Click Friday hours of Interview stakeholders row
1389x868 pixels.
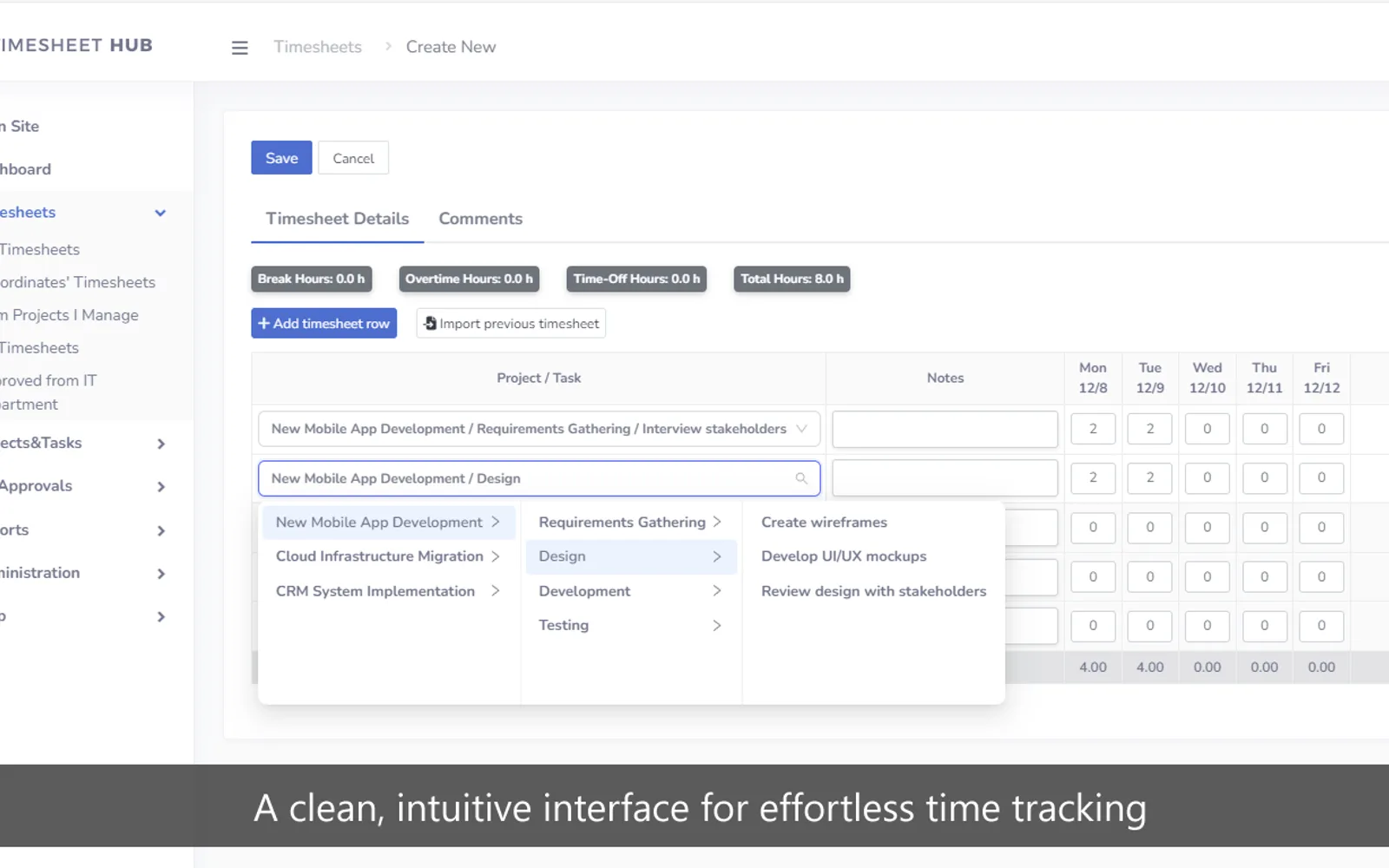[x=1321, y=429]
